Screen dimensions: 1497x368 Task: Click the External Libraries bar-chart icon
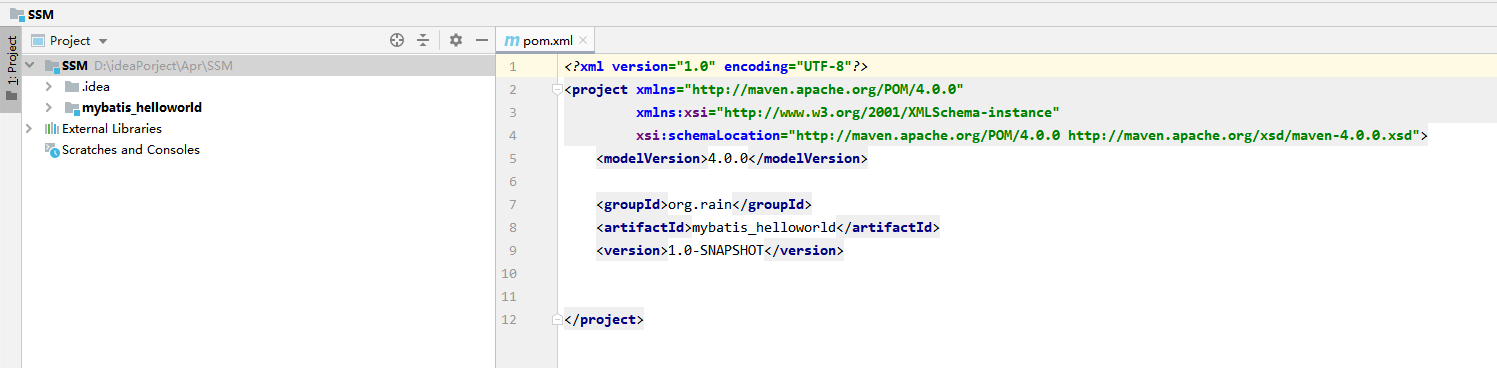(x=52, y=128)
